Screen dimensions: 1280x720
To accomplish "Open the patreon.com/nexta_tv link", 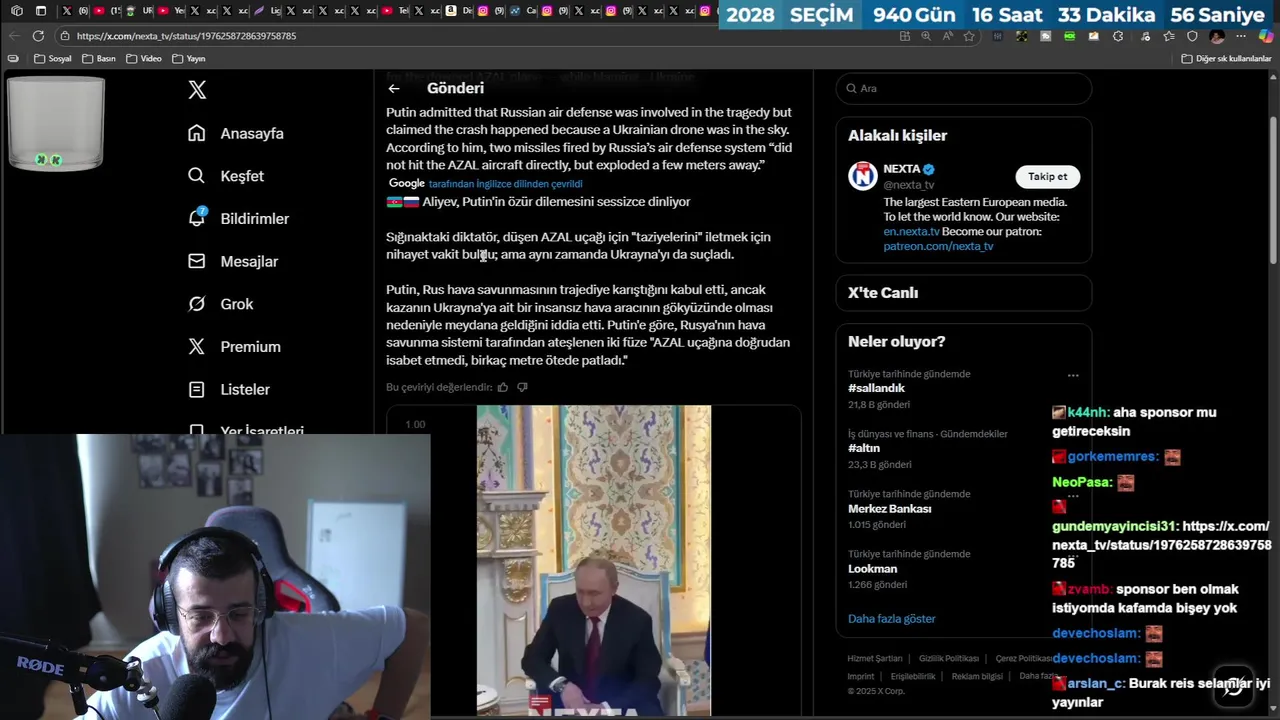I will click(x=938, y=246).
